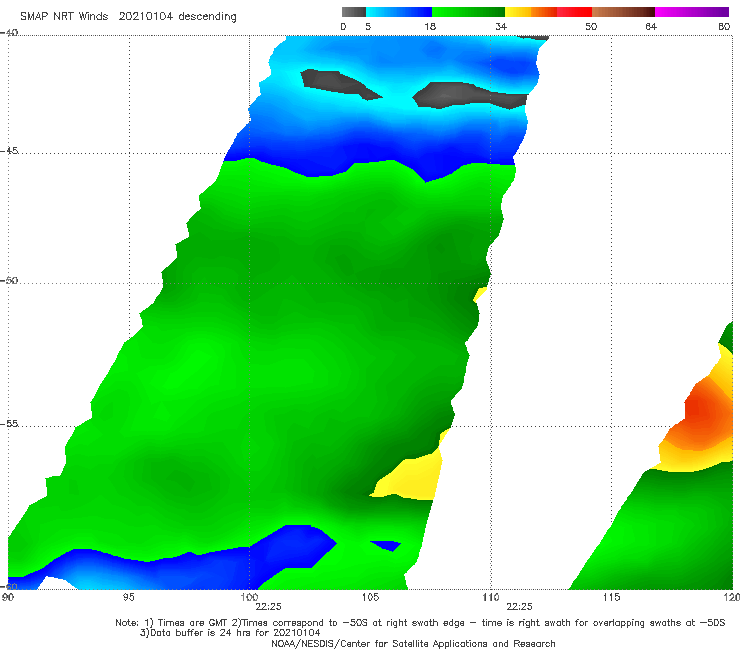The width and height of the screenshot is (740, 650).
Task: Click the magenta-purple segment of the color bar
Action: [x=692, y=12]
